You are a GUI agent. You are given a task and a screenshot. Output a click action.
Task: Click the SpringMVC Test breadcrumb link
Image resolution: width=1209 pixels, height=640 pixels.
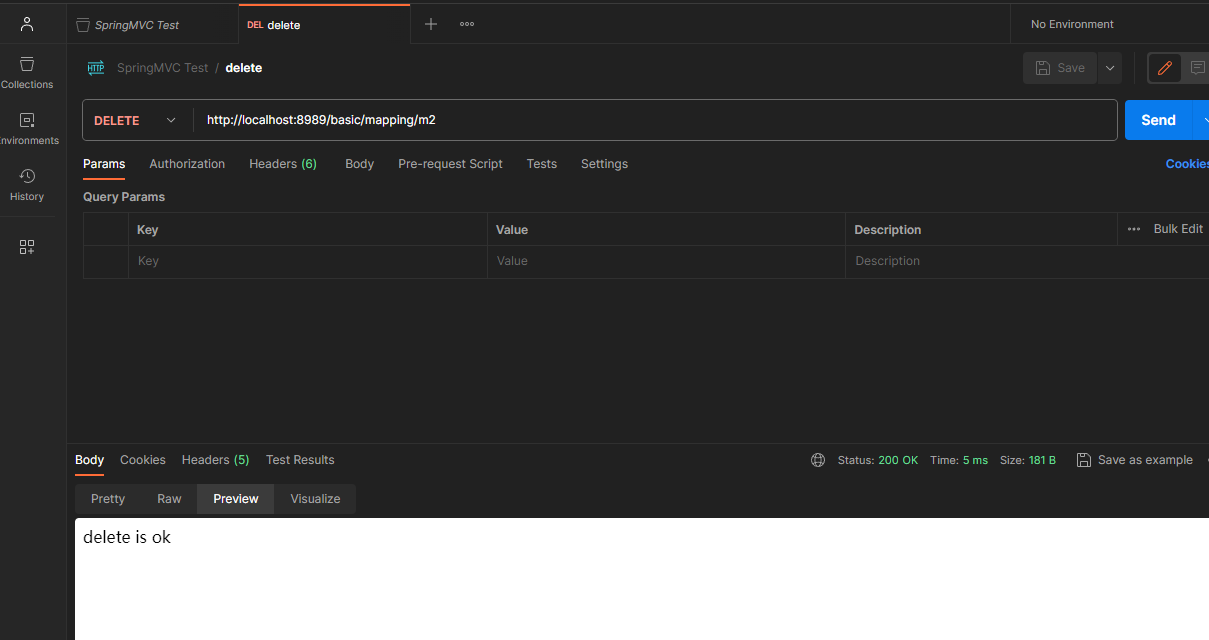click(162, 68)
